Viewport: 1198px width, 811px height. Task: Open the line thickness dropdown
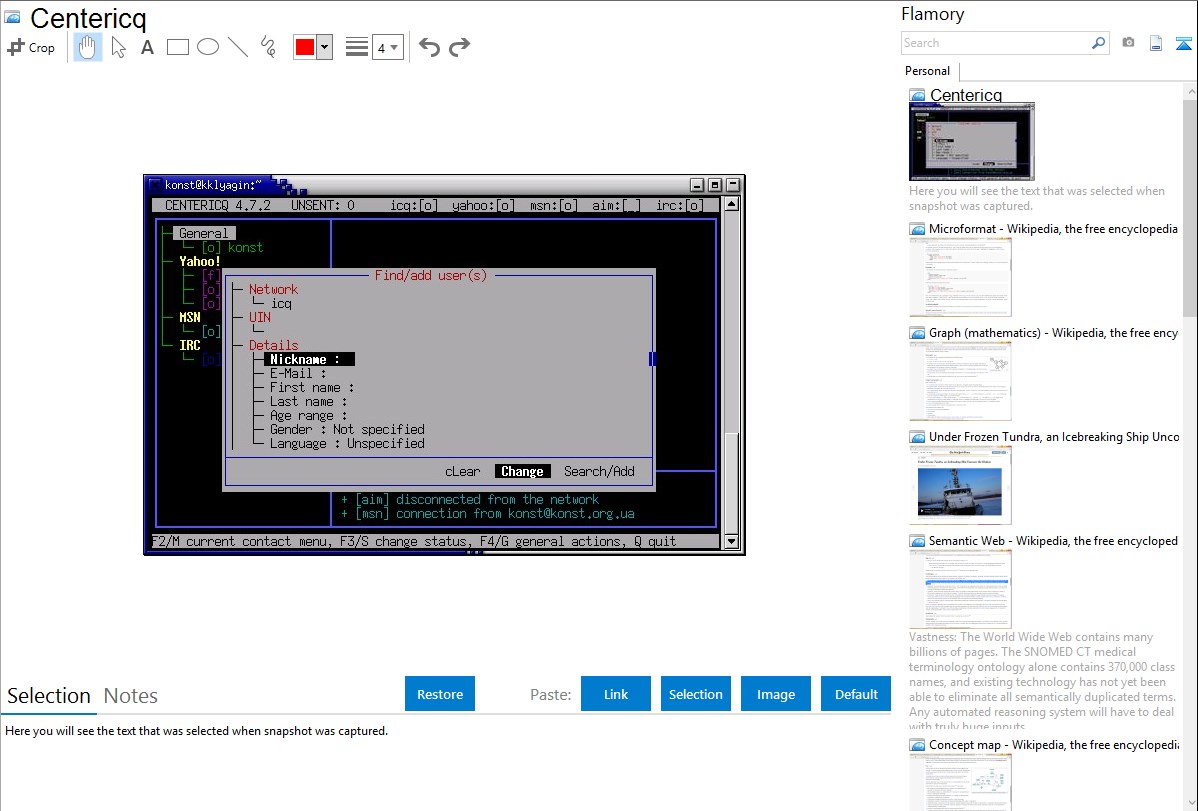click(387, 47)
